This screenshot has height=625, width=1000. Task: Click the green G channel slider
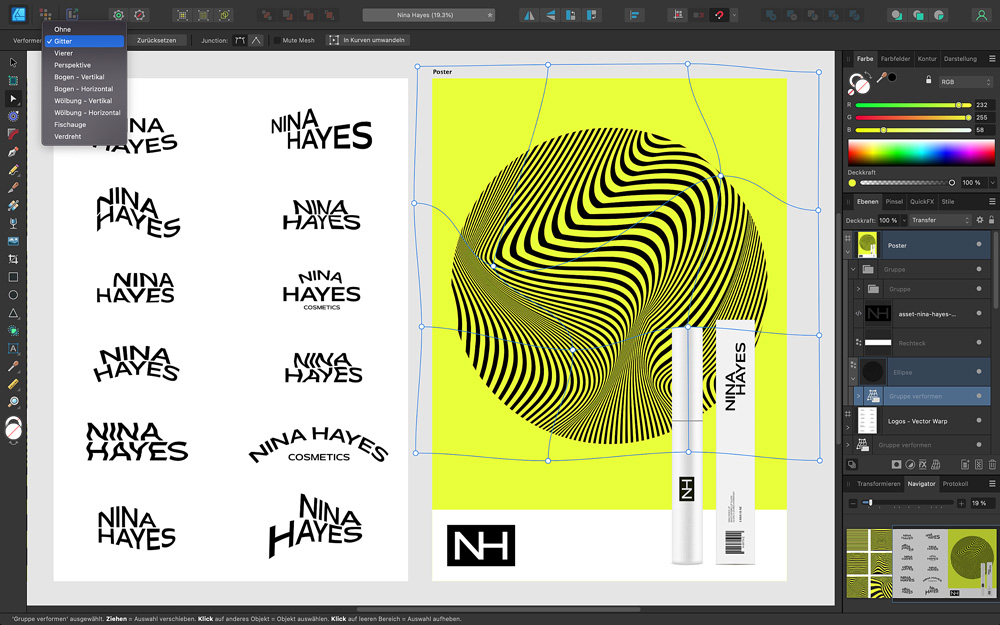(x=910, y=117)
